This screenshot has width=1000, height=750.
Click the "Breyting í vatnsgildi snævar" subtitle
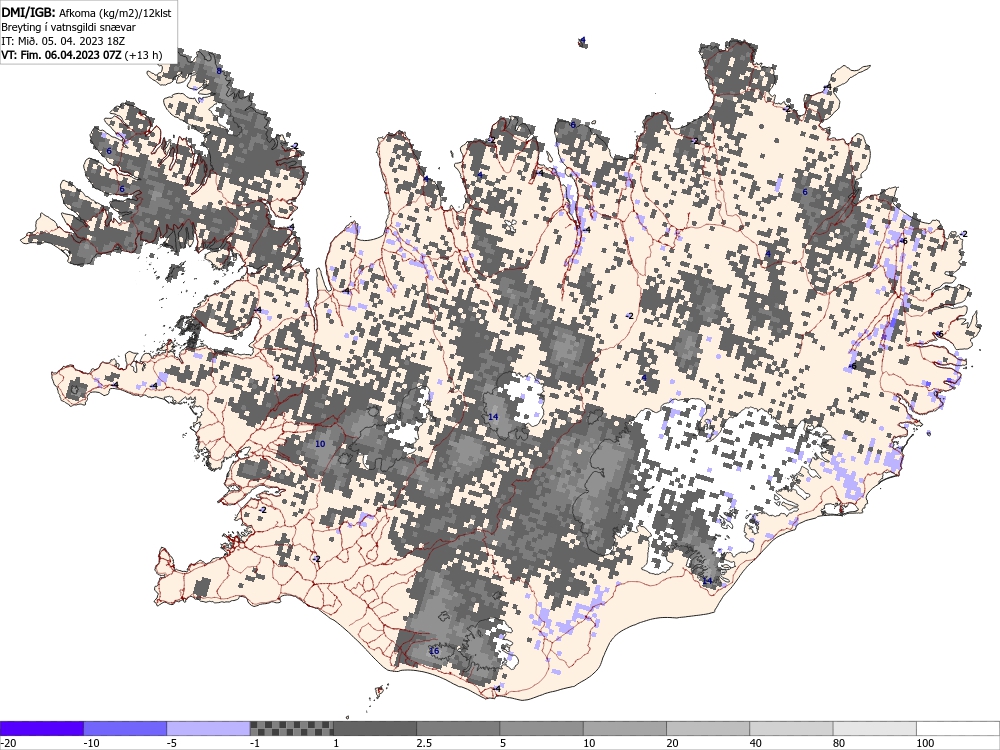point(68,27)
